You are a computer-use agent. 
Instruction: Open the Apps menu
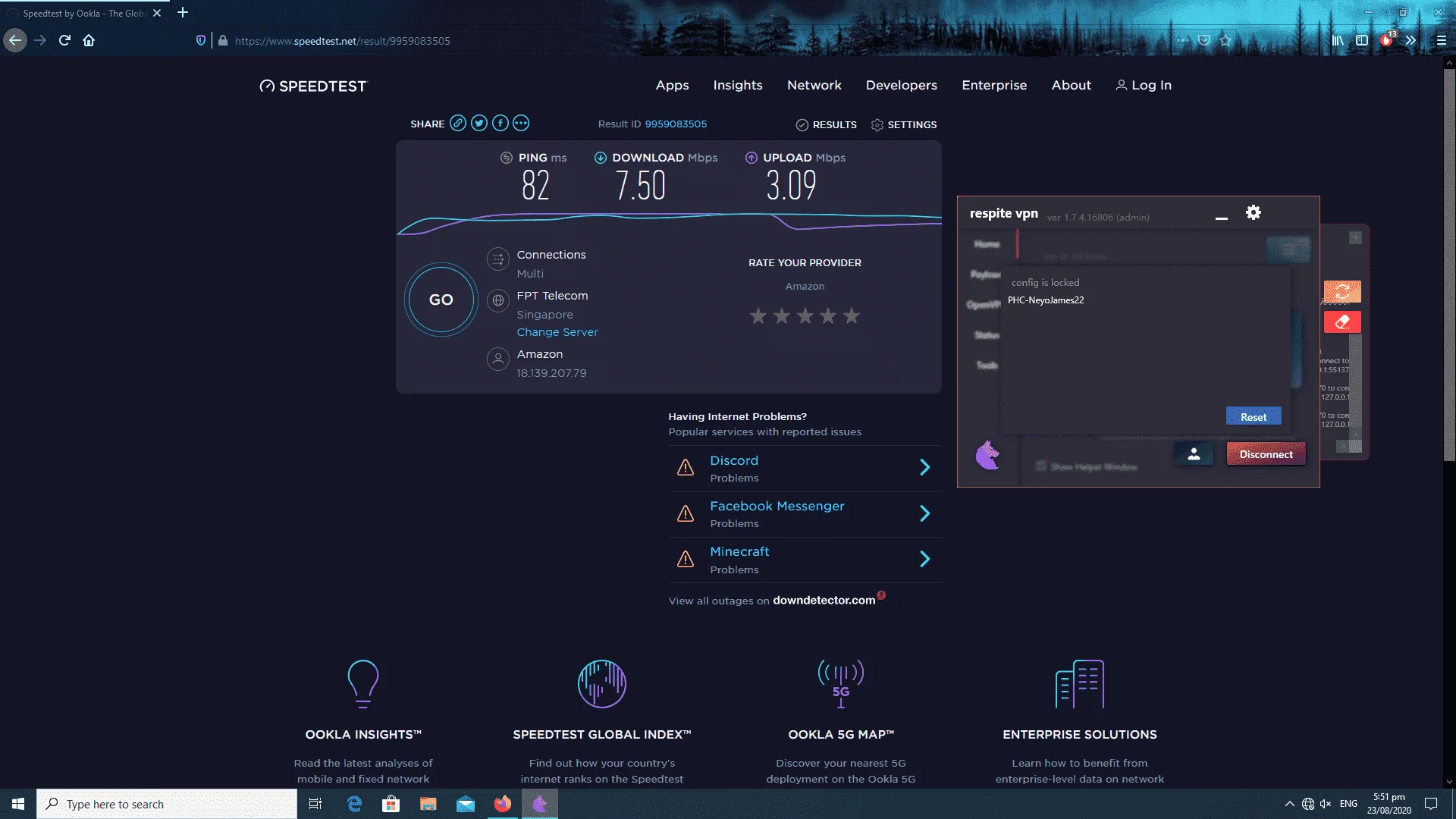click(673, 85)
